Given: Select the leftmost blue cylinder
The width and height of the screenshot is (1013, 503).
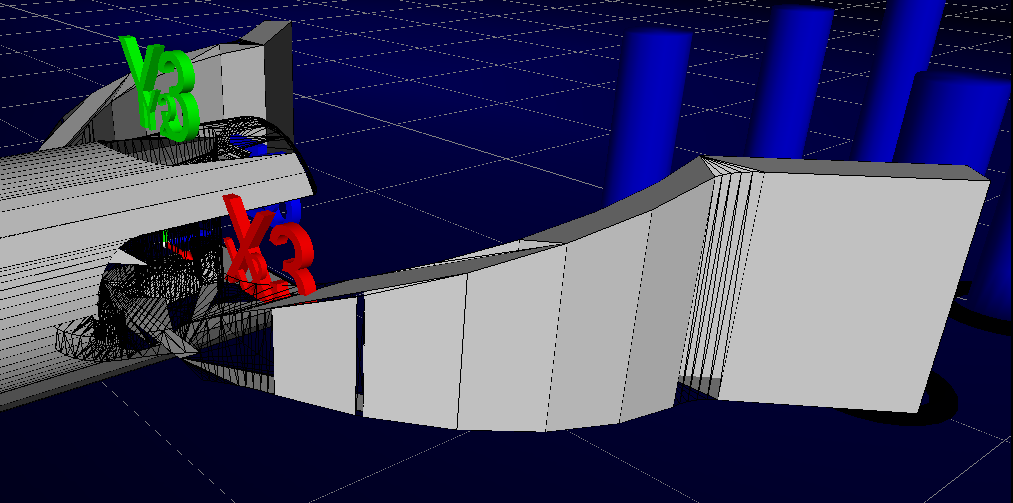Looking at the screenshot, I should tap(648, 110).
